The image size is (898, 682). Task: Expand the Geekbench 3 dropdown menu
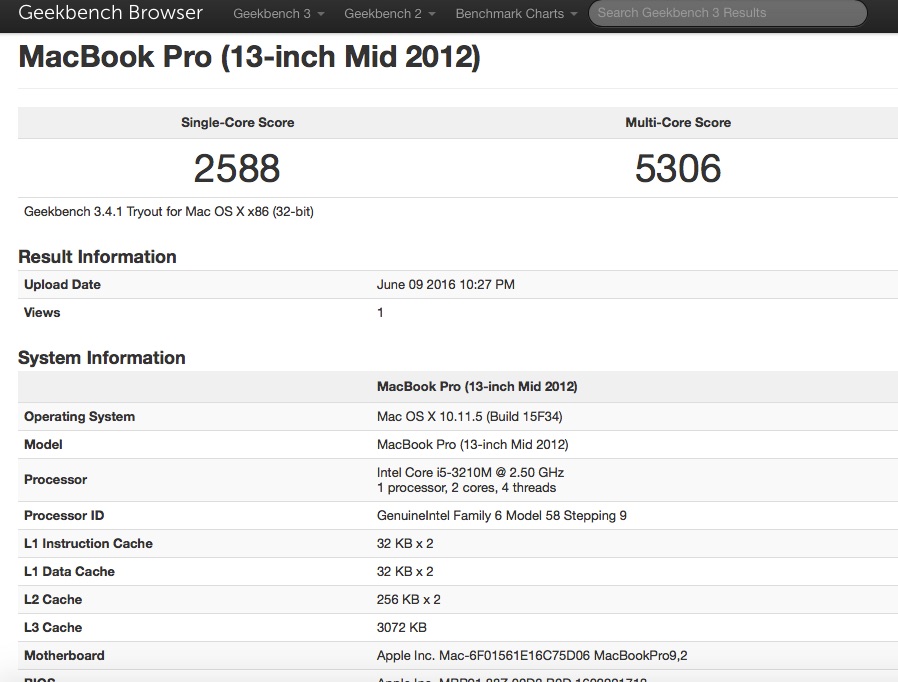pos(278,14)
